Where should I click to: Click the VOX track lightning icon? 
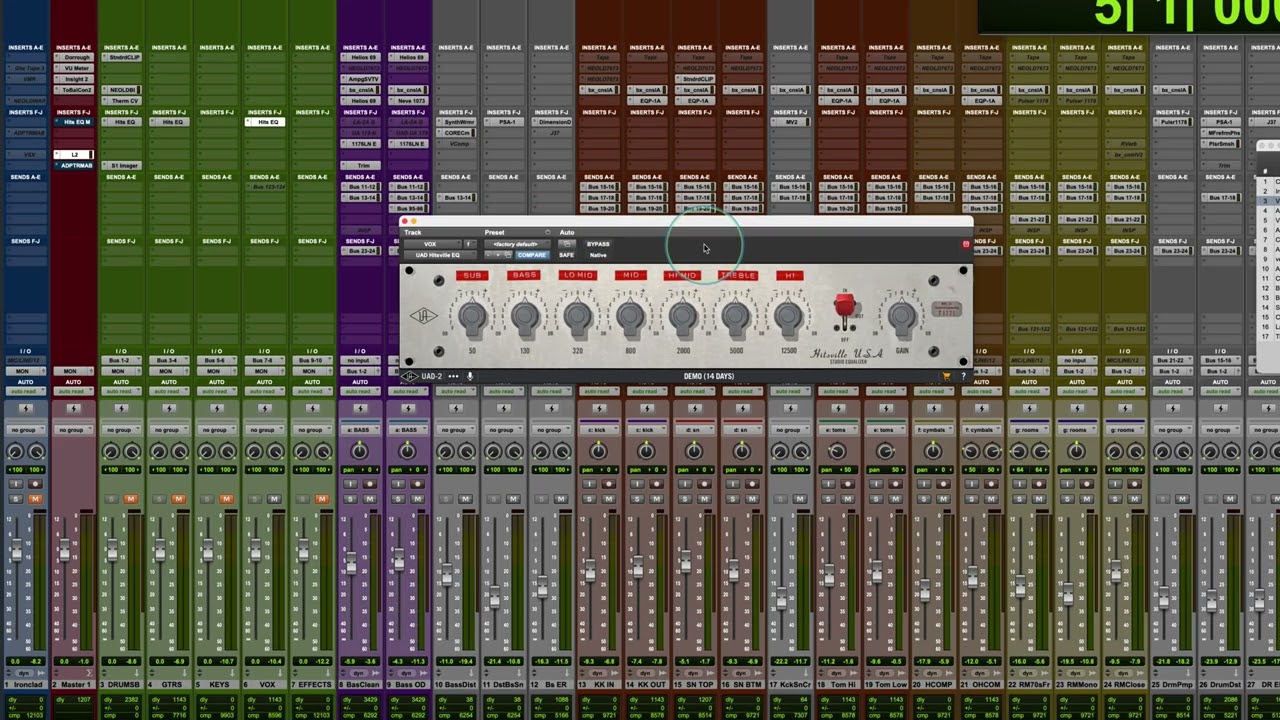[x=265, y=409]
